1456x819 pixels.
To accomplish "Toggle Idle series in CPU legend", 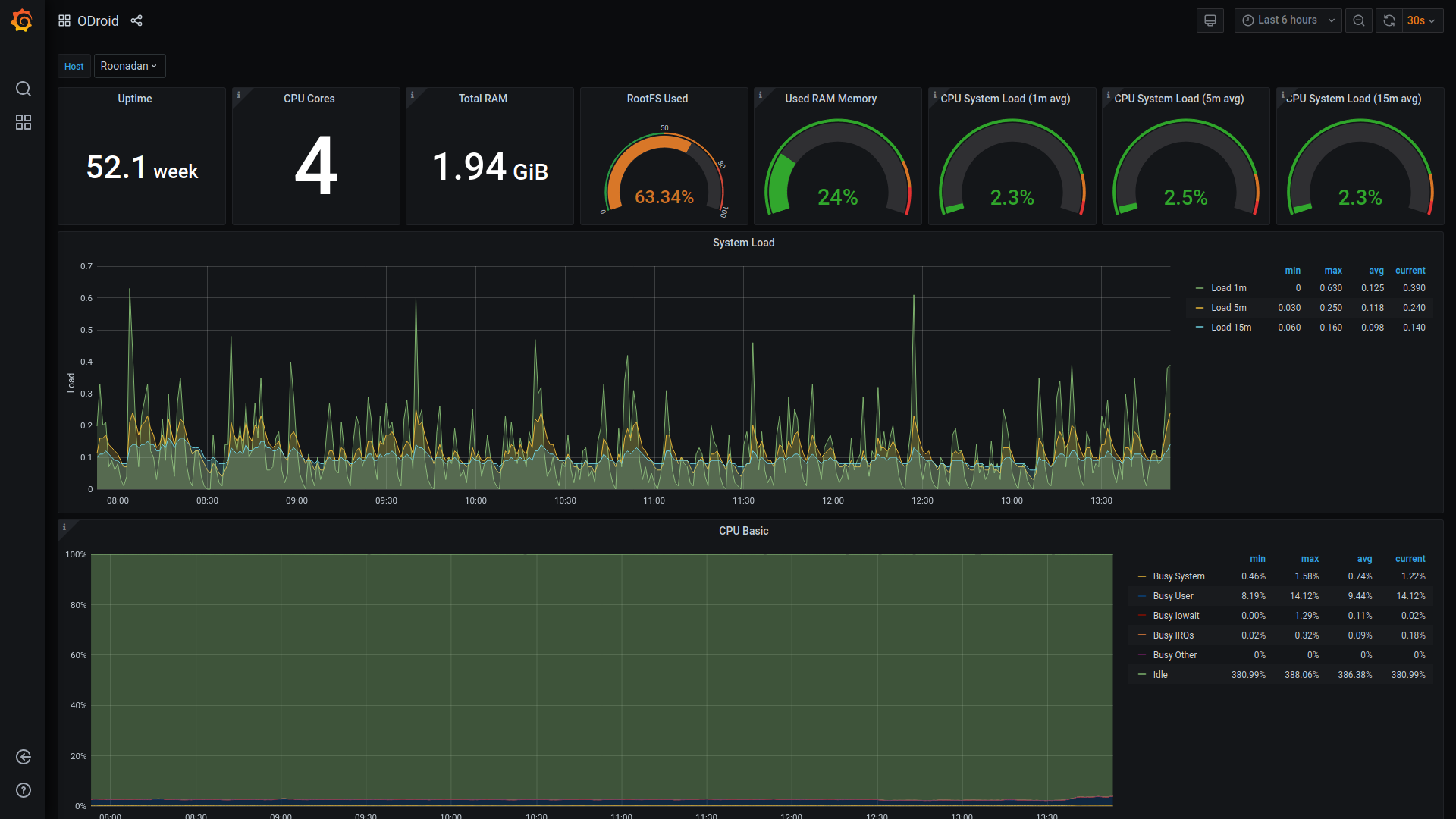I will (1159, 675).
